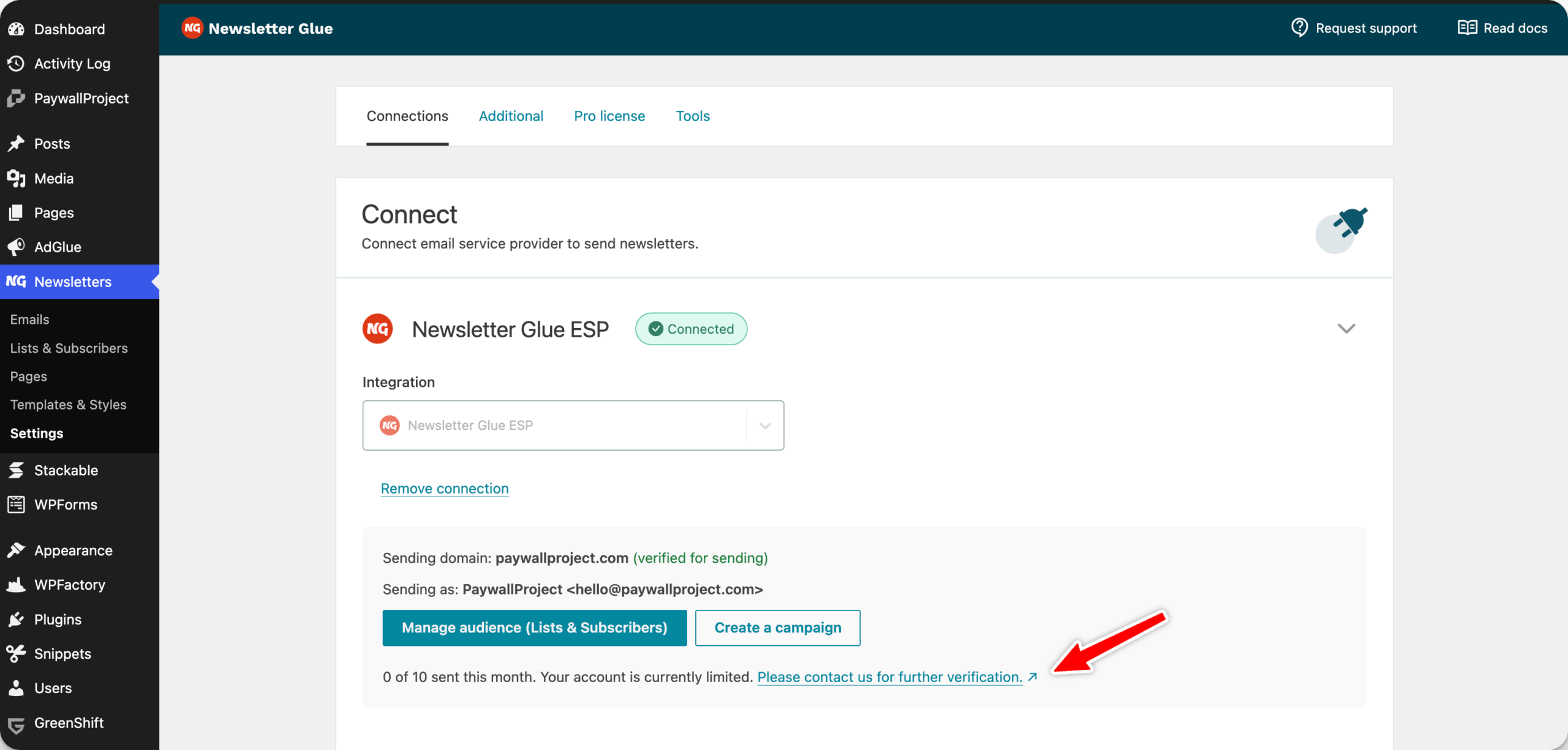Click the AdGlue megaphone icon

[x=17, y=247]
